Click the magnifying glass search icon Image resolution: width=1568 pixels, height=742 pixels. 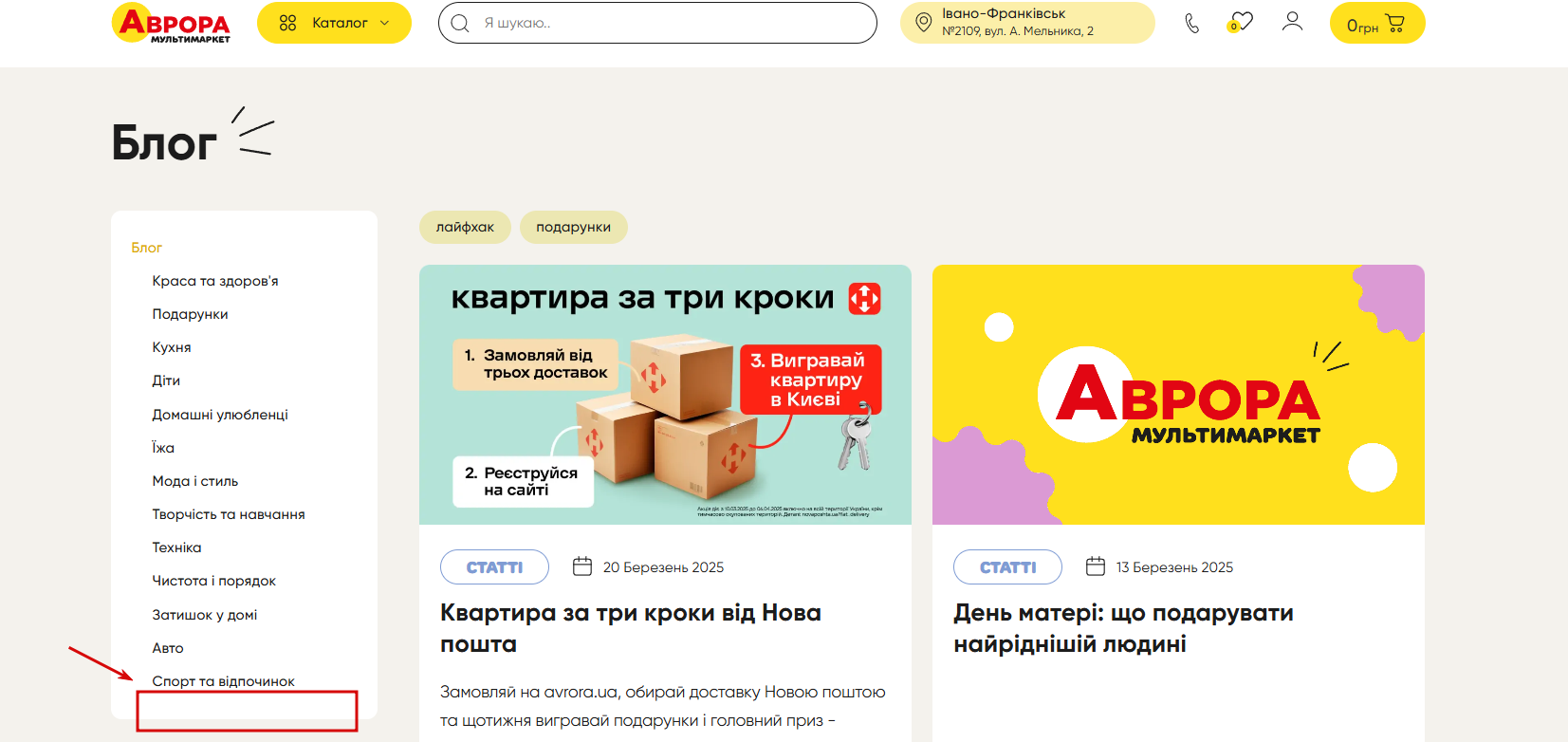460,23
